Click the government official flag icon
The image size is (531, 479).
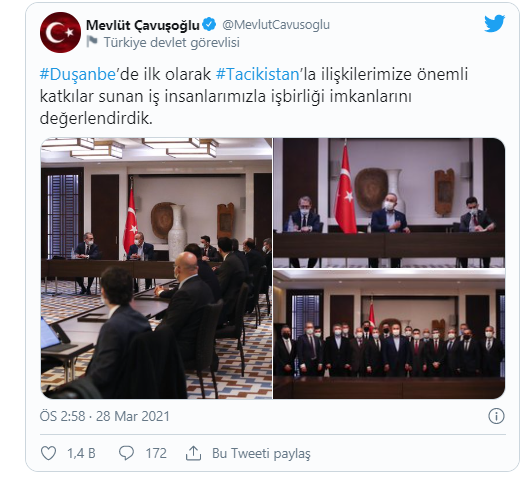(x=92, y=42)
